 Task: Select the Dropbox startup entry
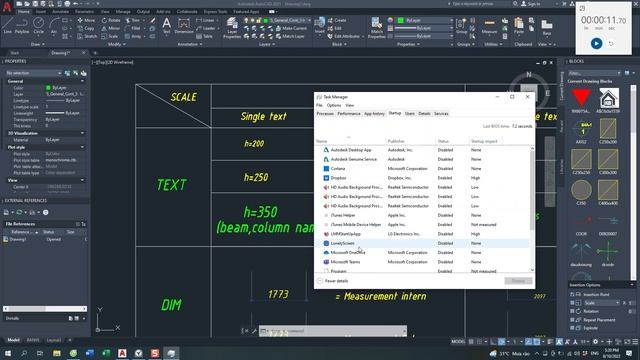click(x=423, y=178)
